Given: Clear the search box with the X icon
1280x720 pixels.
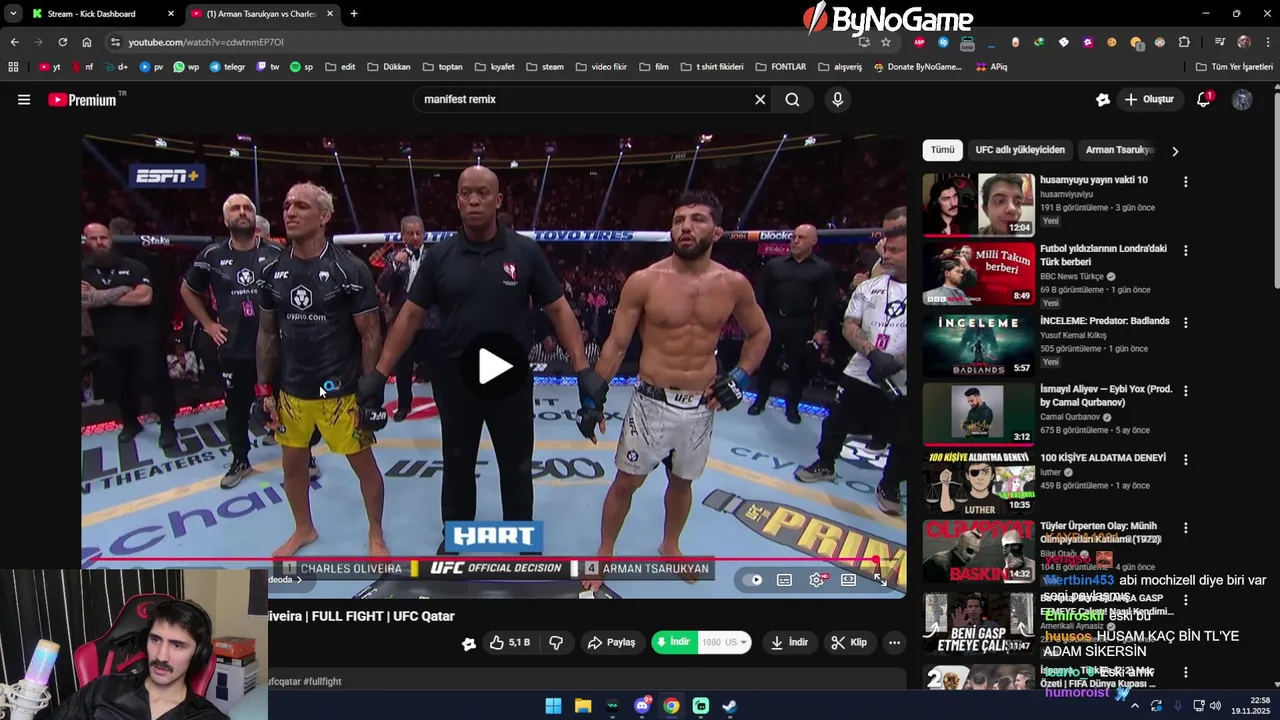Looking at the screenshot, I should coord(760,100).
